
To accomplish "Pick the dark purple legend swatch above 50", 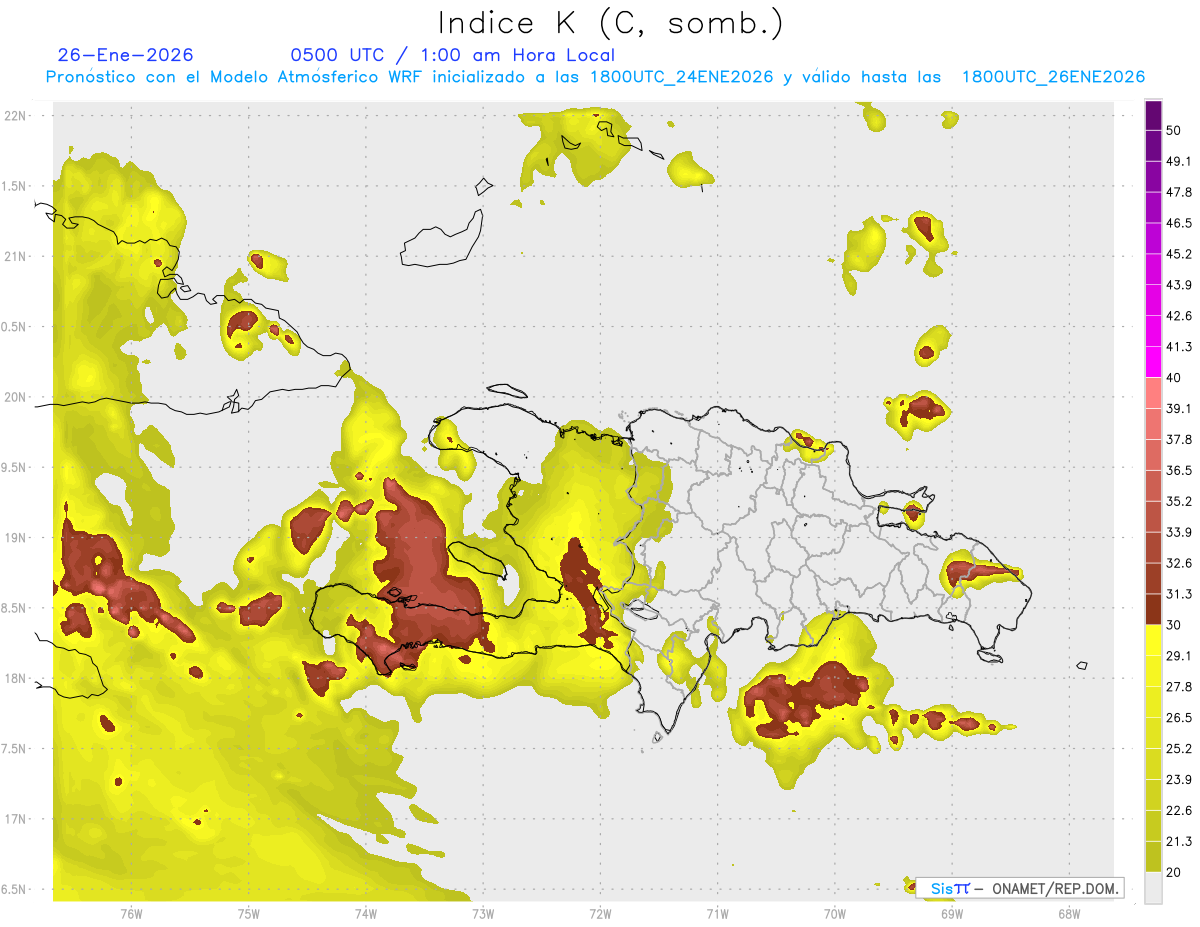I will pos(1153,115).
